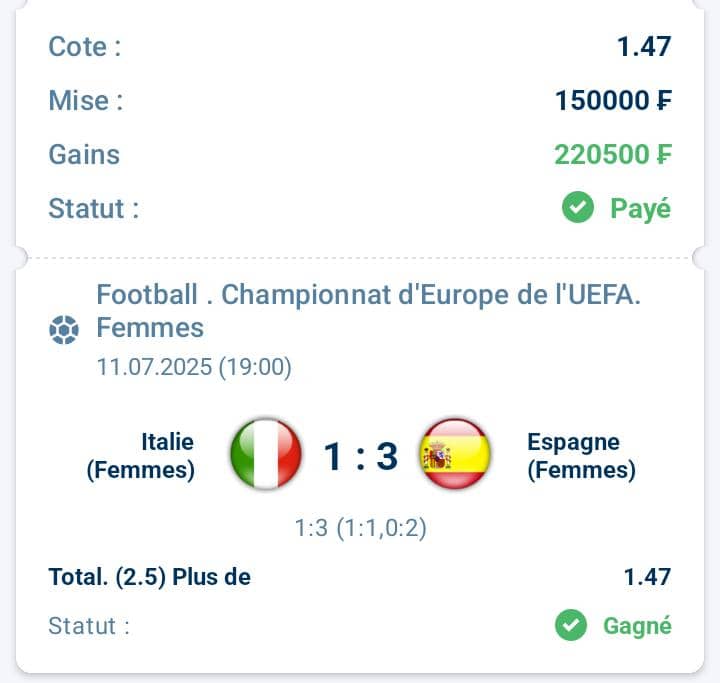Viewport: 720px width, 683px height.
Task: Click the football sport icon
Action: pos(64,329)
